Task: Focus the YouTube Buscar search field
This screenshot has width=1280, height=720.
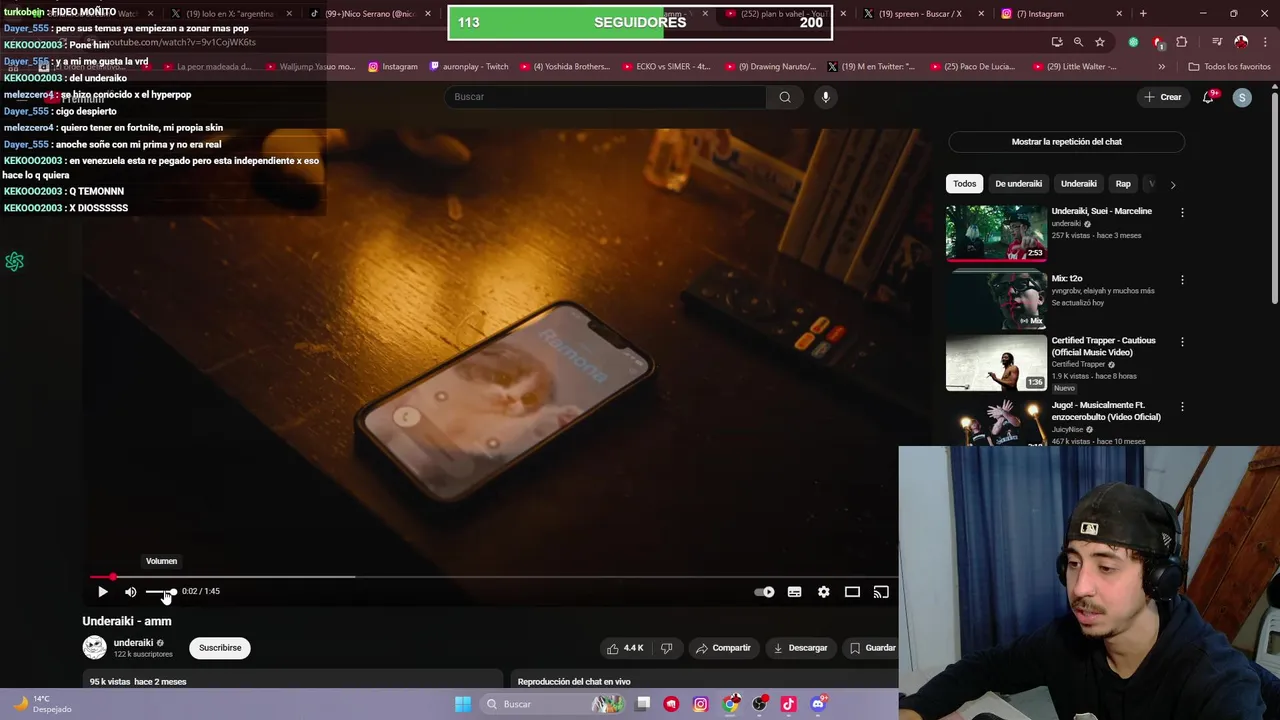Action: point(605,97)
